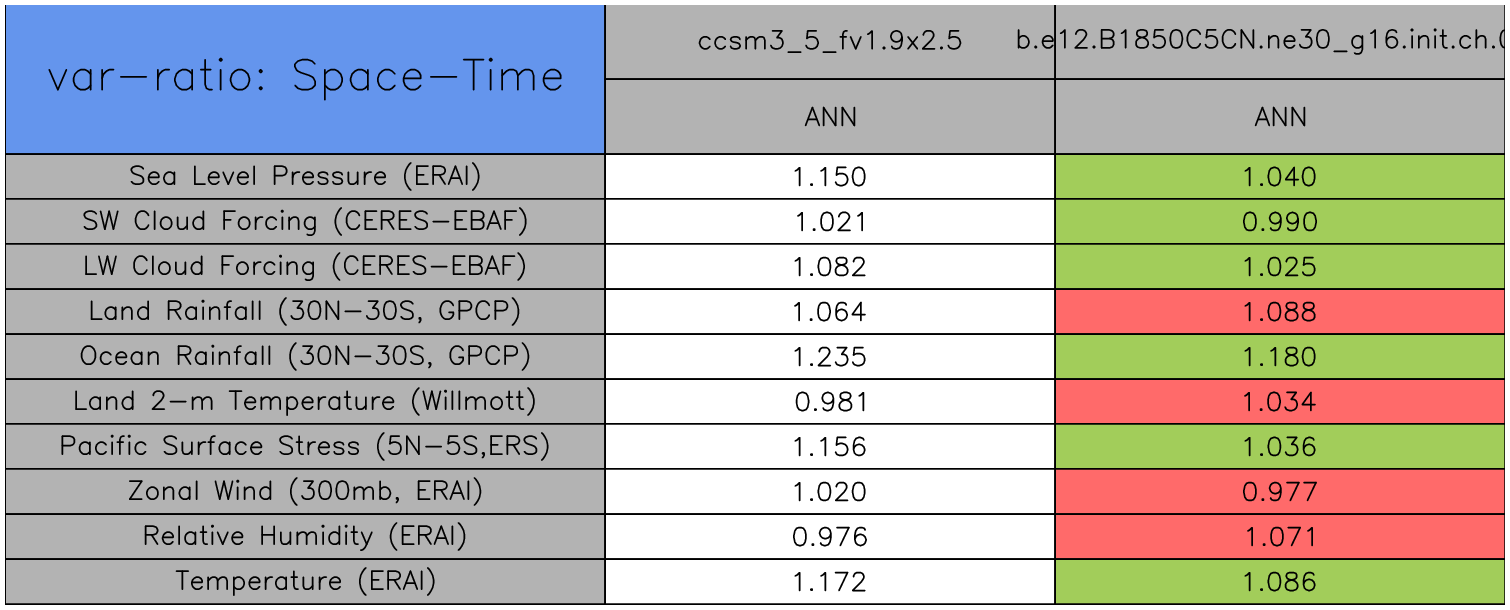Screen dimensions: 1510x610
Task: Open the LW Cloud Forcing (CERES-EBAF) row
Action: coord(305,266)
